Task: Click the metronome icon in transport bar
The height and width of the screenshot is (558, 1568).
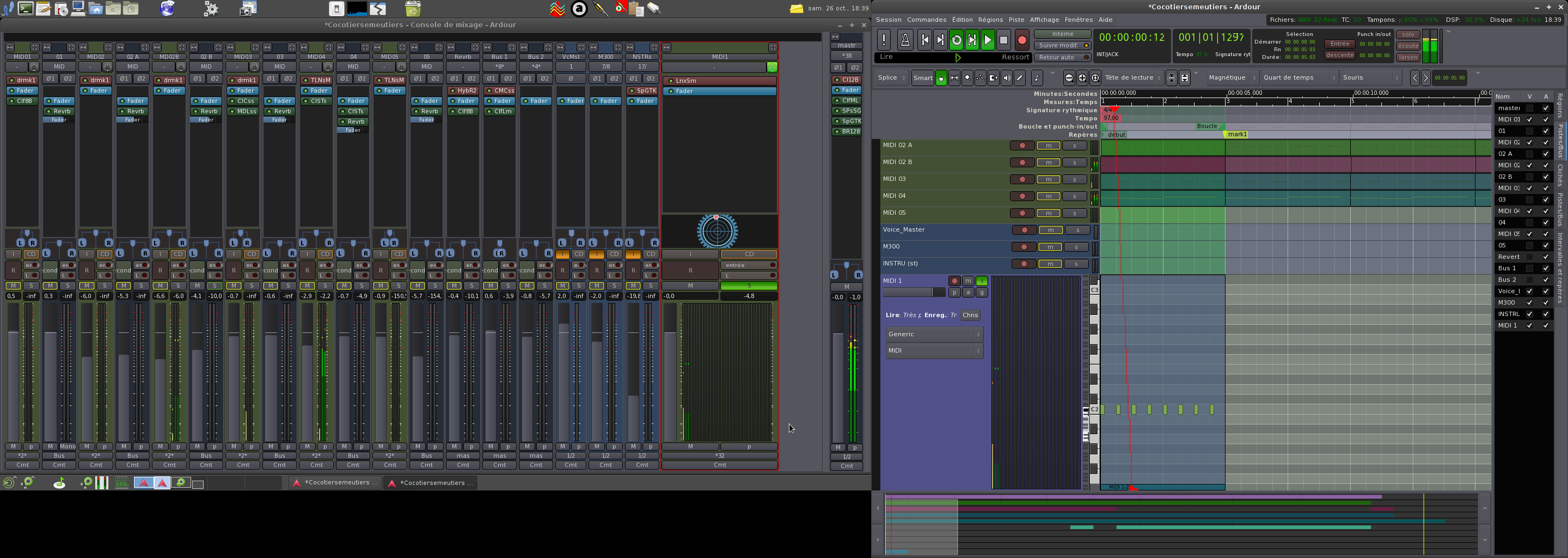Action: click(904, 41)
